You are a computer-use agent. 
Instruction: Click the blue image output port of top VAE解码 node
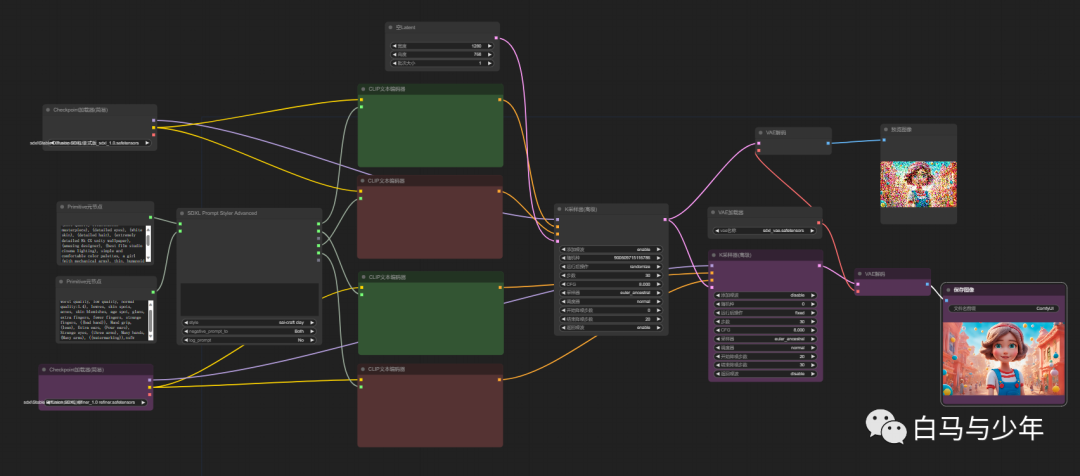point(827,143)
